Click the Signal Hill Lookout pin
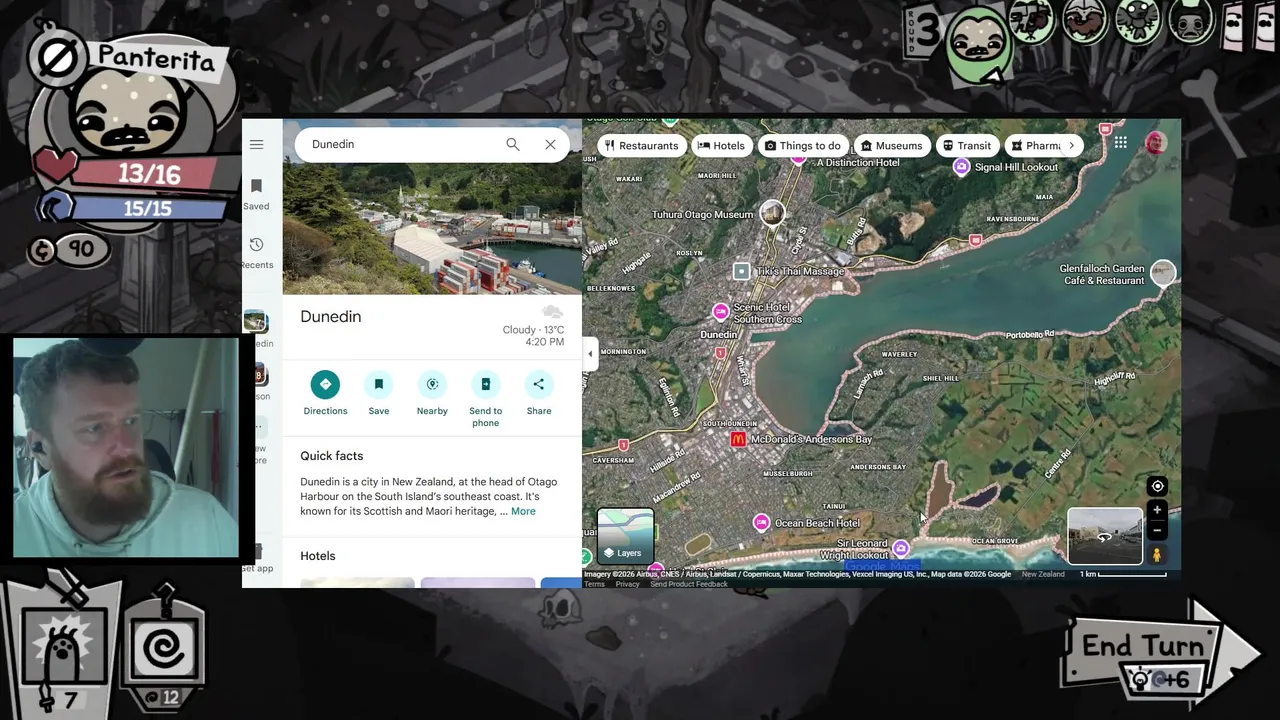1280x720 pixels. click(961, 167)
